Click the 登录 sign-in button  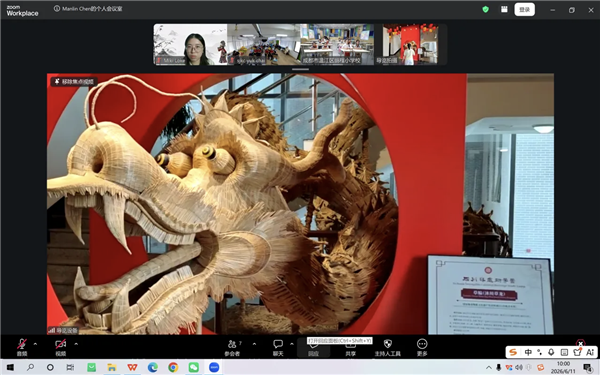524,10
